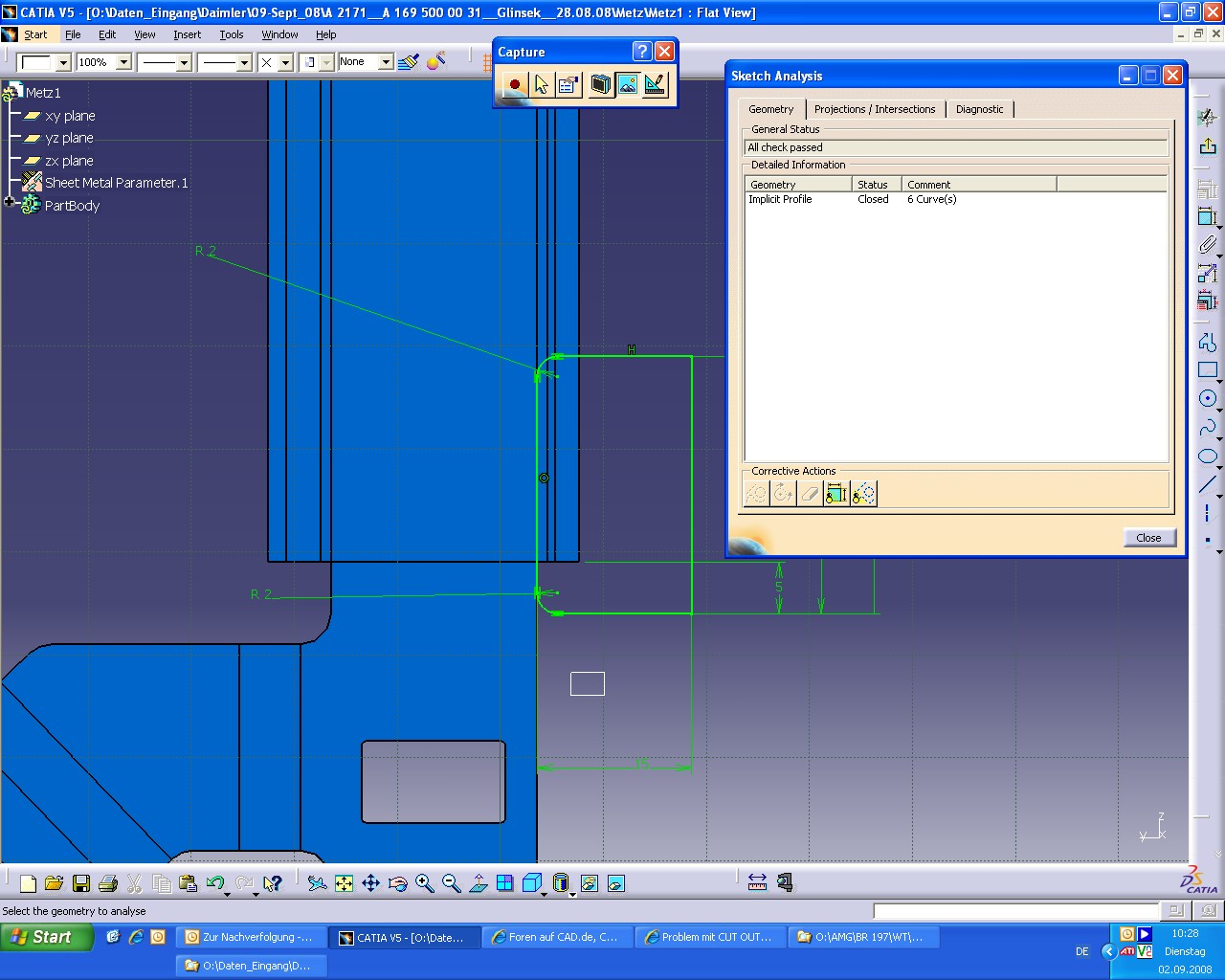Select the Rotate view tool
The image size is (1225, 980).
(398, 883)
